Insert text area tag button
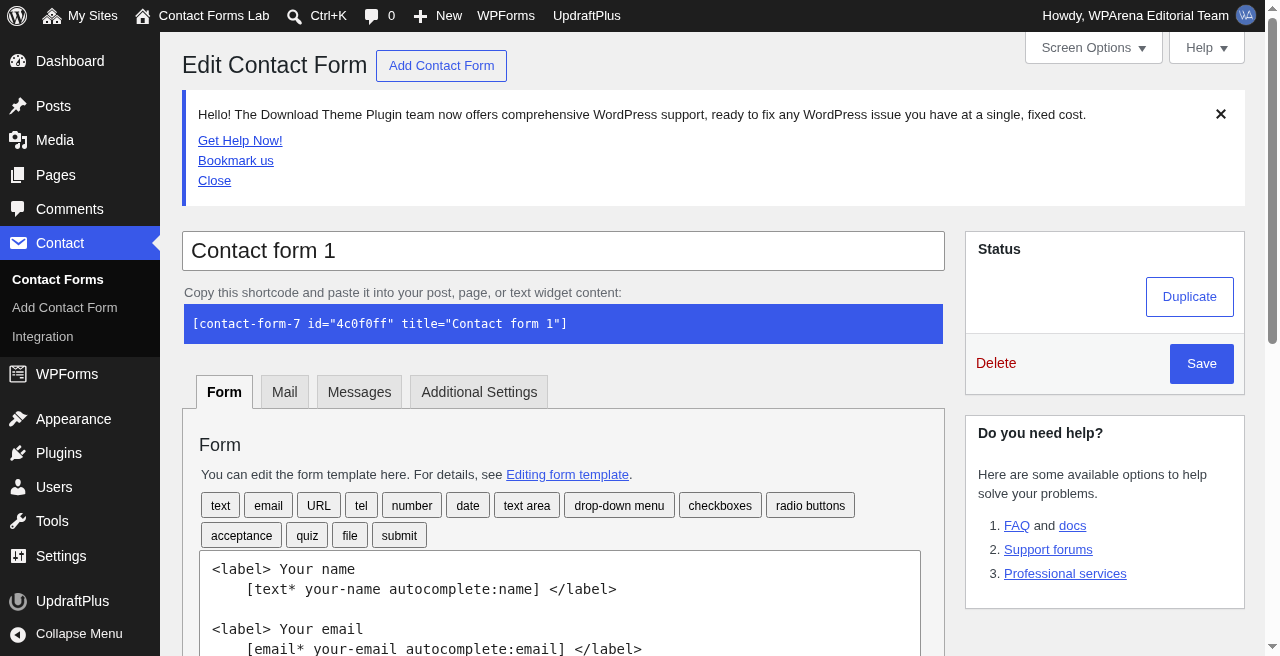This screenshot has height=656, width=1280. [x=527, y=505]
